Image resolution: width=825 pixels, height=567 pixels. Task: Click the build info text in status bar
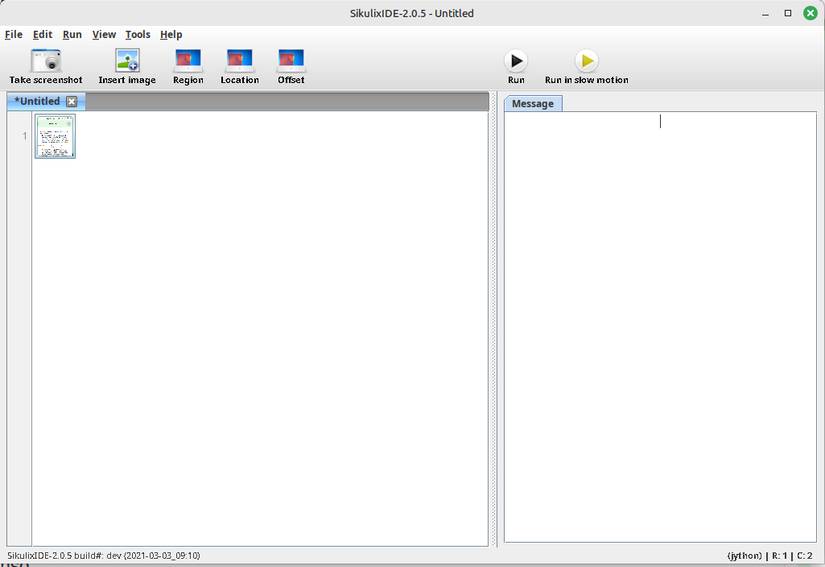click(104, 555)
